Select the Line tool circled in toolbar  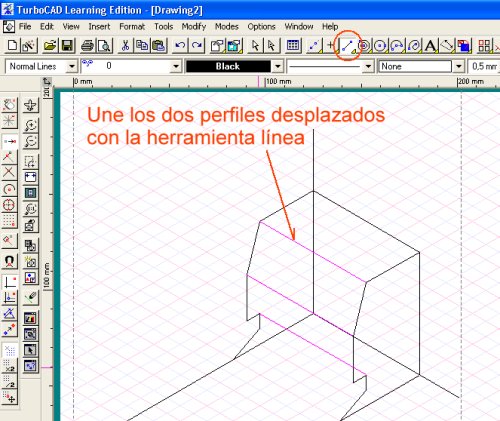(347, 46)
